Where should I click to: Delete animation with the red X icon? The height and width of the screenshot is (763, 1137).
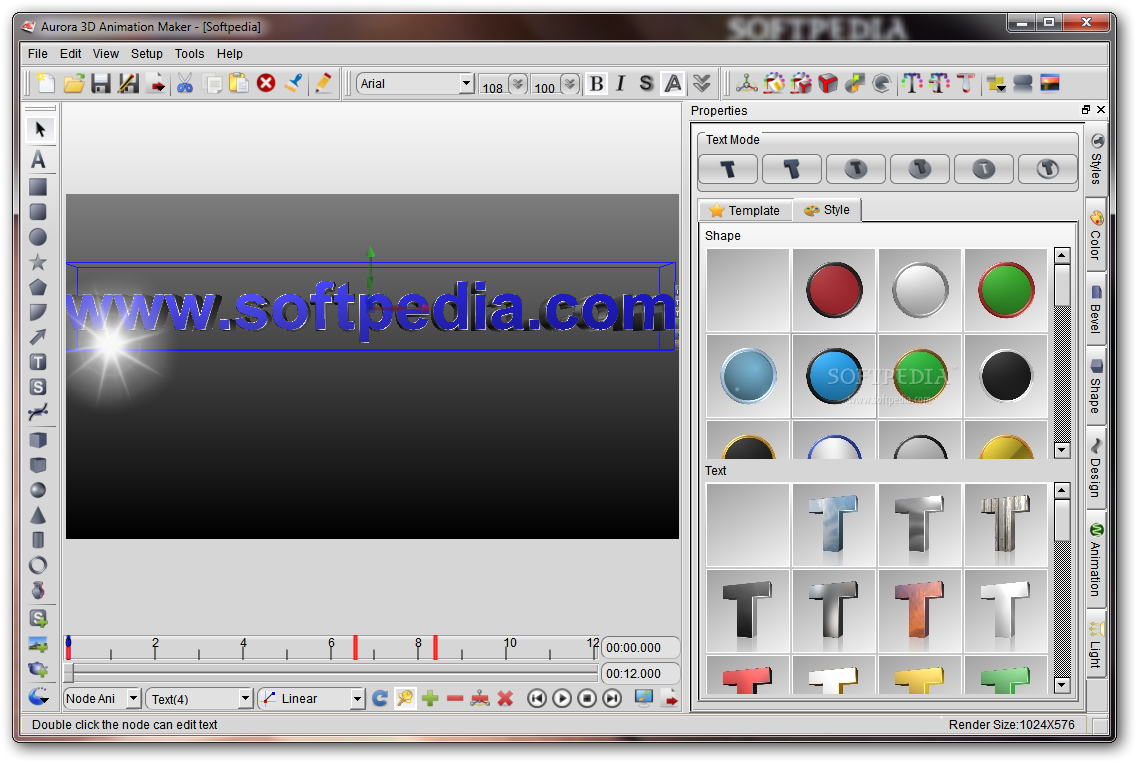point(505,698)
